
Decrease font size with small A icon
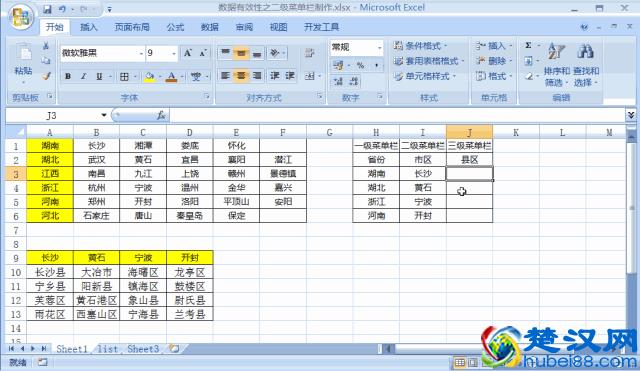(x=203, y=53)
